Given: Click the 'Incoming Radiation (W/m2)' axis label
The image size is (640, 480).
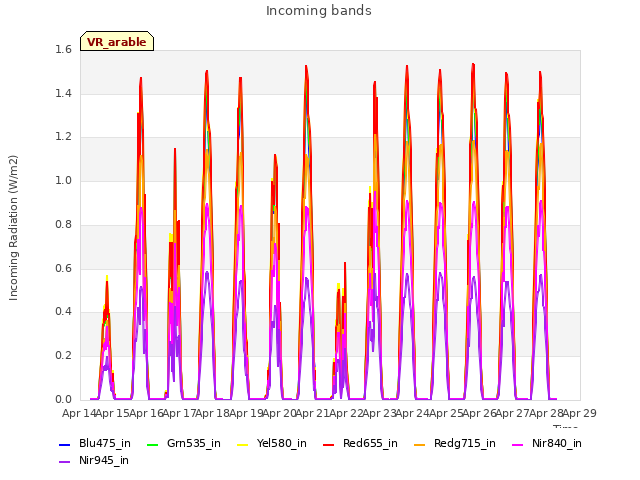Looking at the screenshot, I should click(x=13, y=228).
